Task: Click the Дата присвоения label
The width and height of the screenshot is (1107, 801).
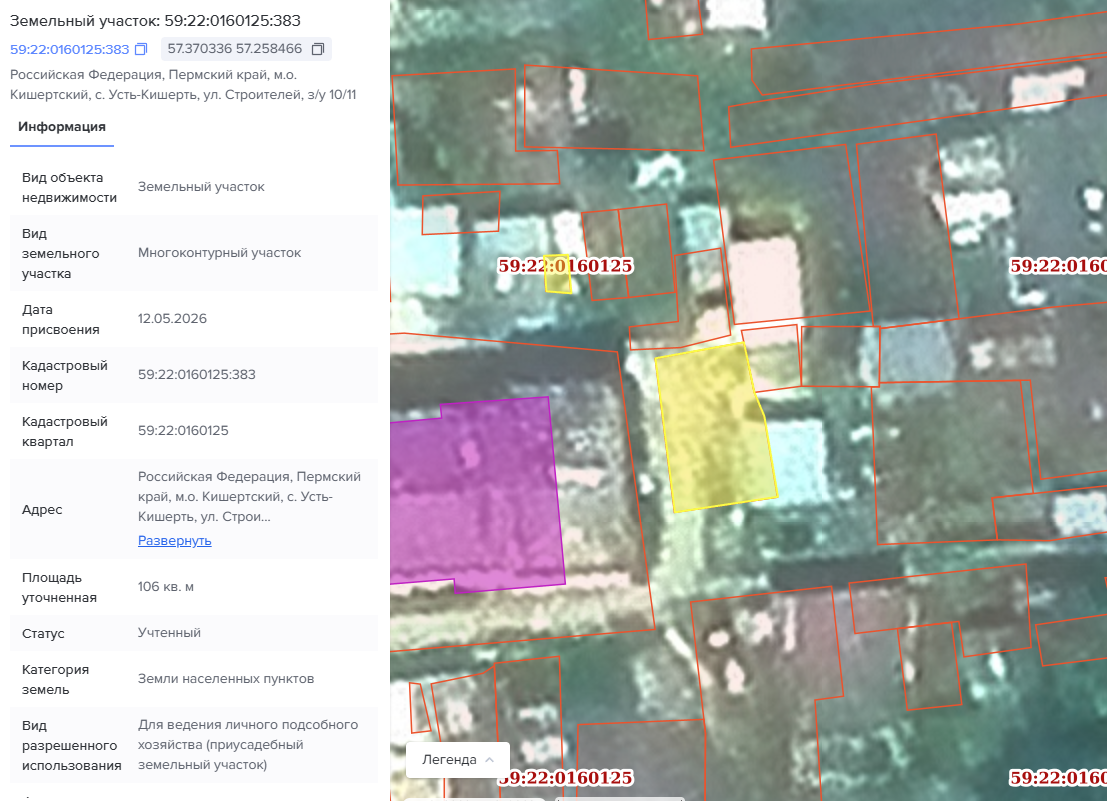Action: pyautogui.click(x=61, y=320)
